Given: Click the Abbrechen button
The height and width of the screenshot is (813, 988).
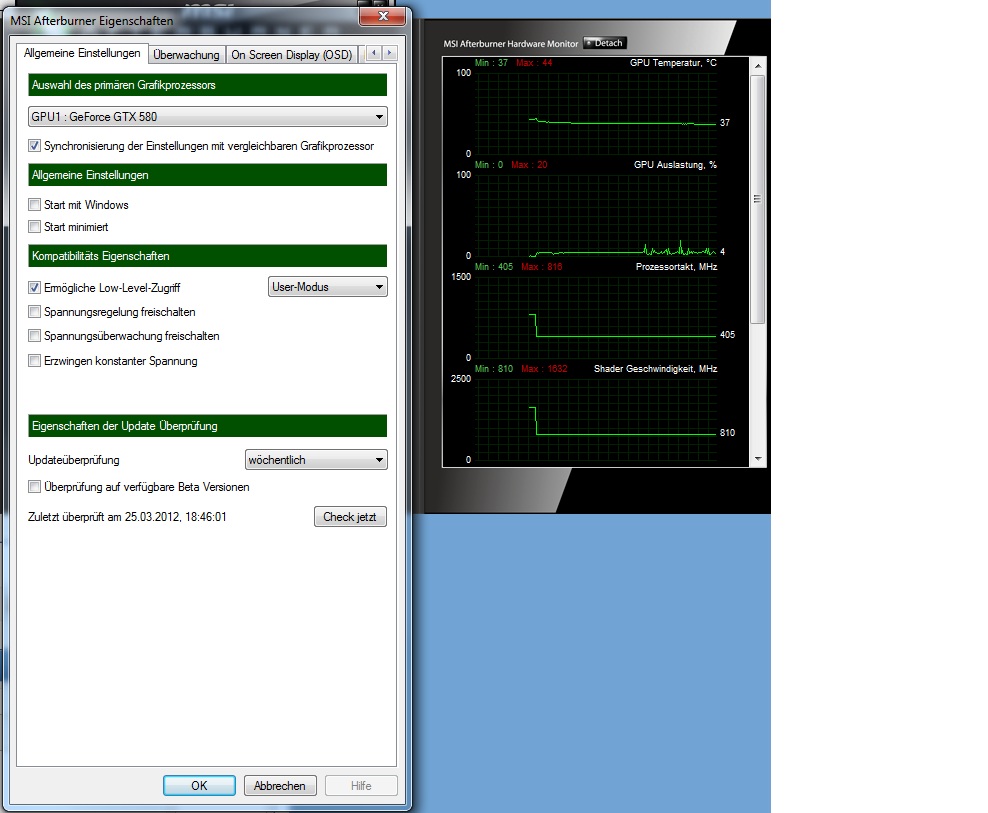Looking at the screenshot, I should click(280, 785).
